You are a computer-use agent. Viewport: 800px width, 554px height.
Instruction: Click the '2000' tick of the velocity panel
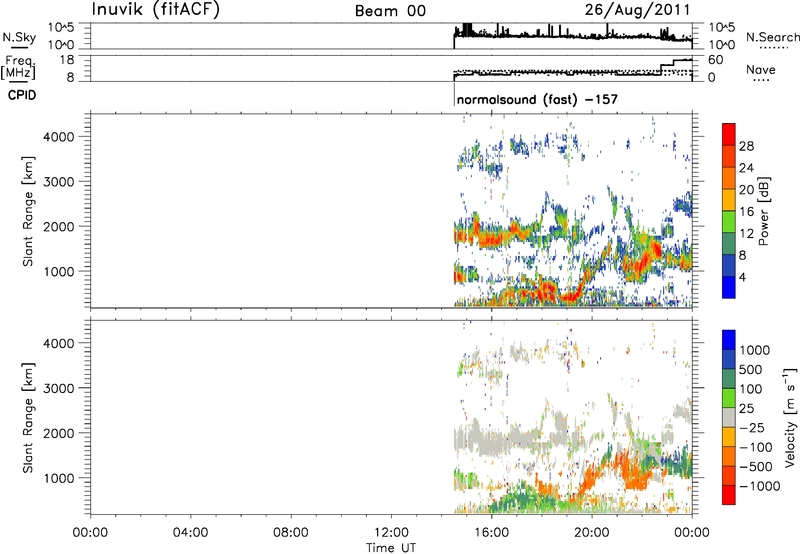tap(59, 434)
